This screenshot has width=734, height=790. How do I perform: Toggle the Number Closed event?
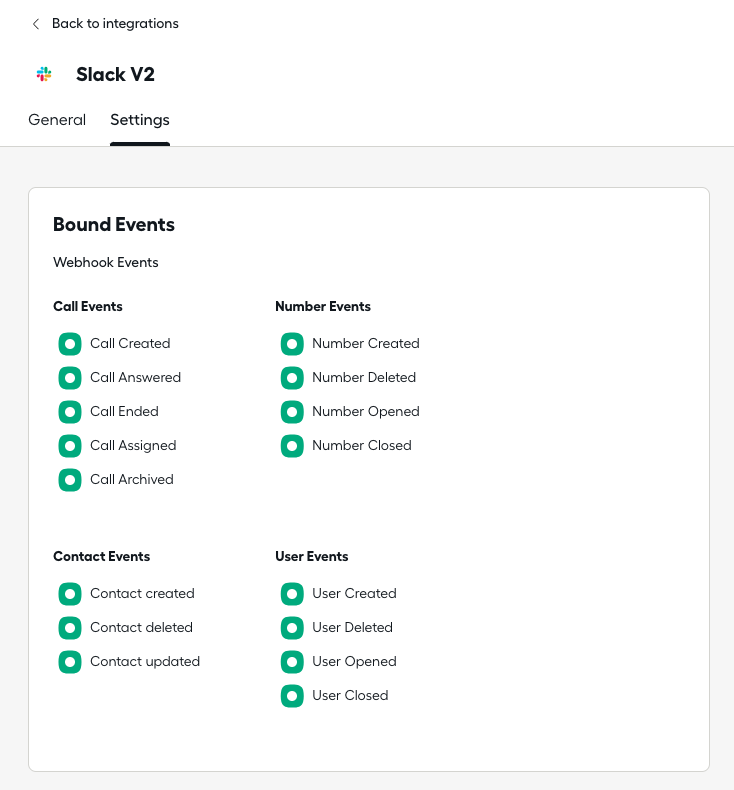[292, 446]
